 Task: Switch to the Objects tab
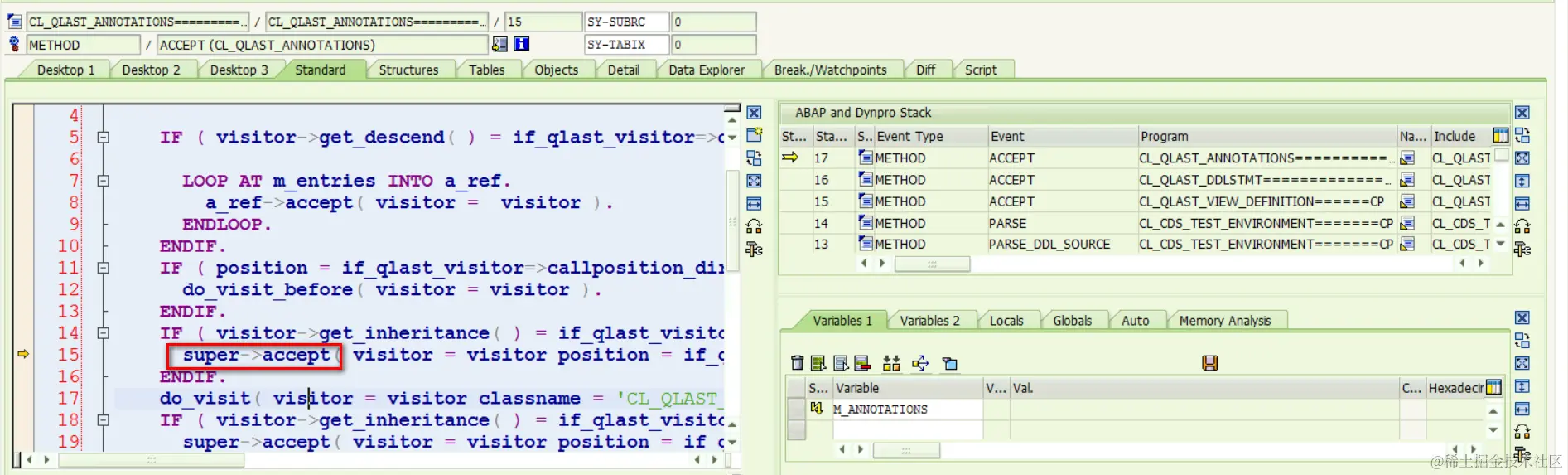click(556, 70)
